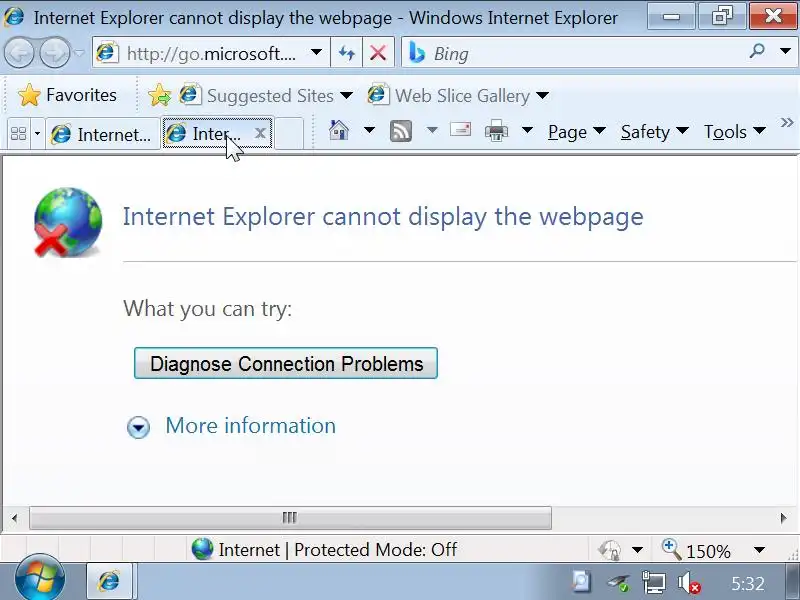Image resolution: width=800 pixels, height=600 pixels.
Task: Expand the address bar autocomplete dropdown
Action: [x=316, y=52]
